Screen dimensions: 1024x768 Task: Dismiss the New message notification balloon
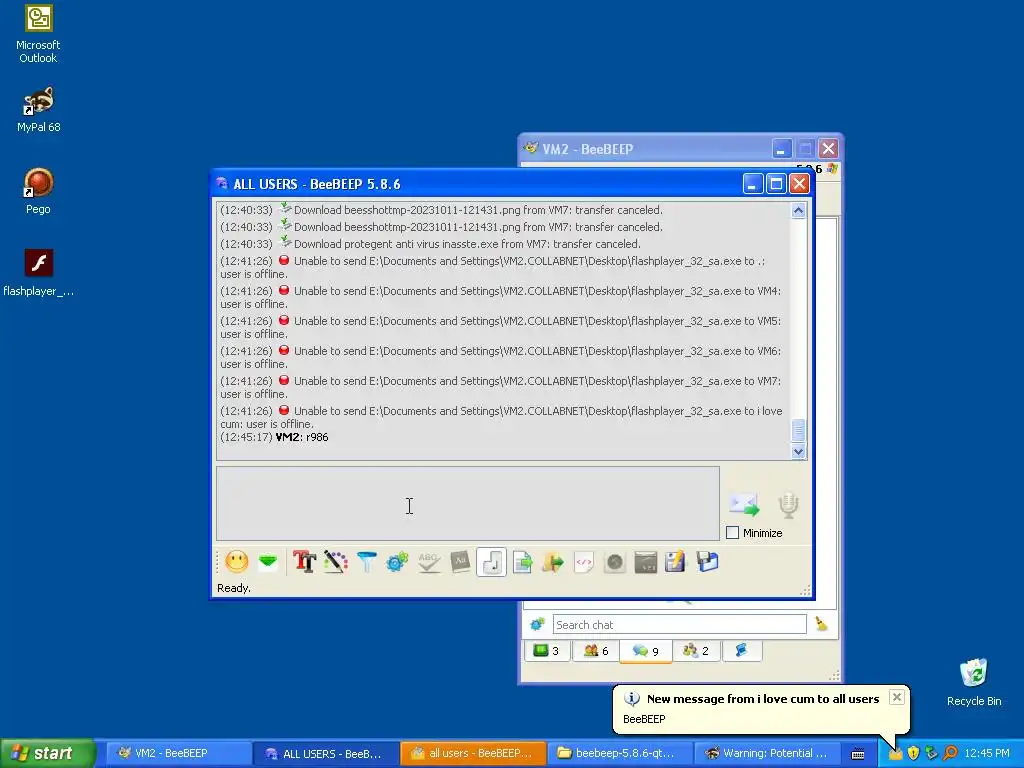click(897, 697)
